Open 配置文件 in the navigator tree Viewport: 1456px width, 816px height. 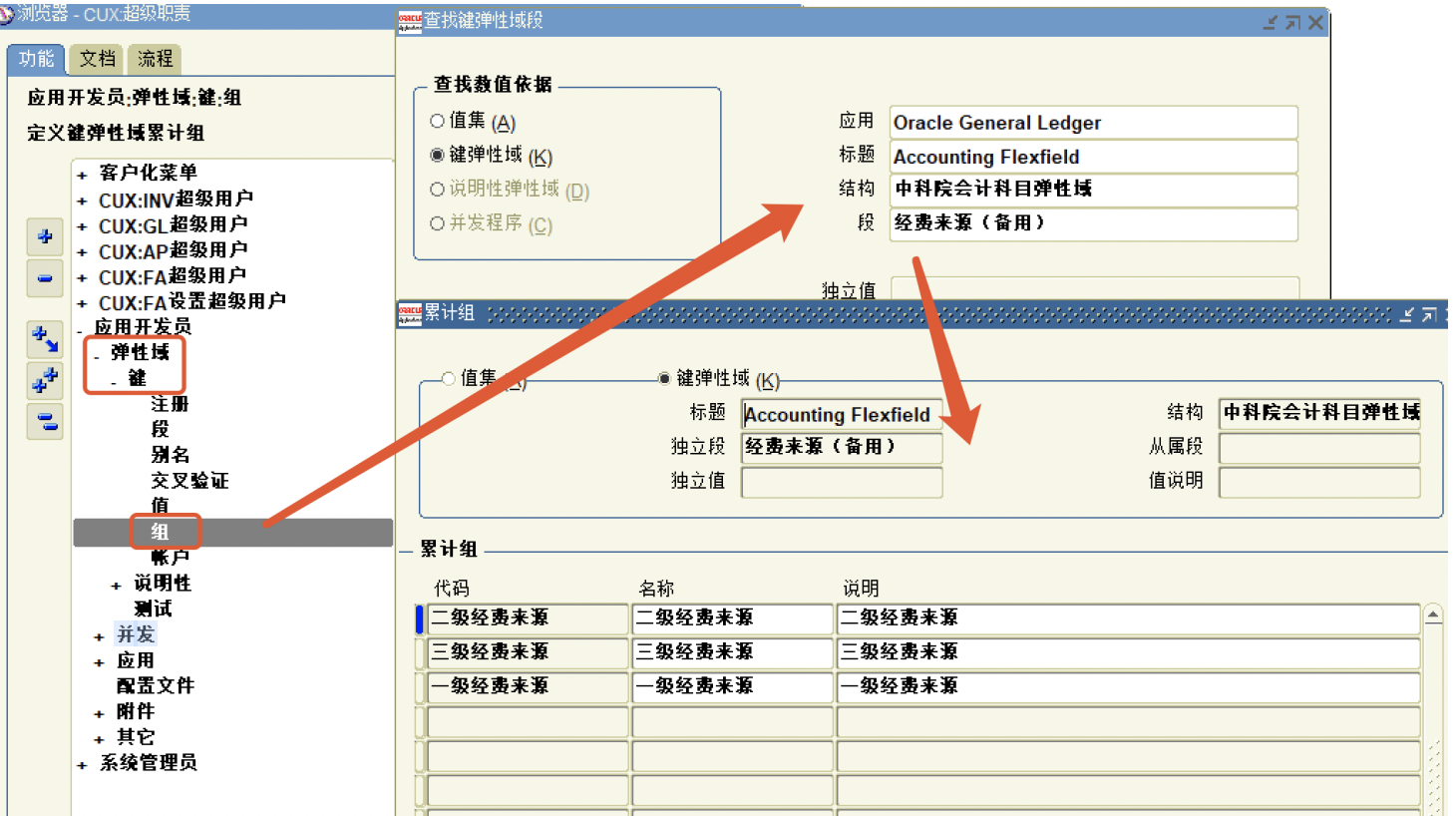156,685
